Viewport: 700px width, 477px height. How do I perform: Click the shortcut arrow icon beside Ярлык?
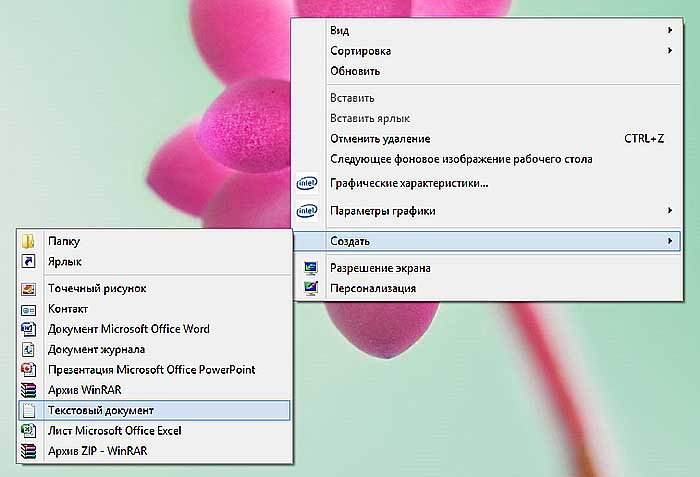click(28, 261)
